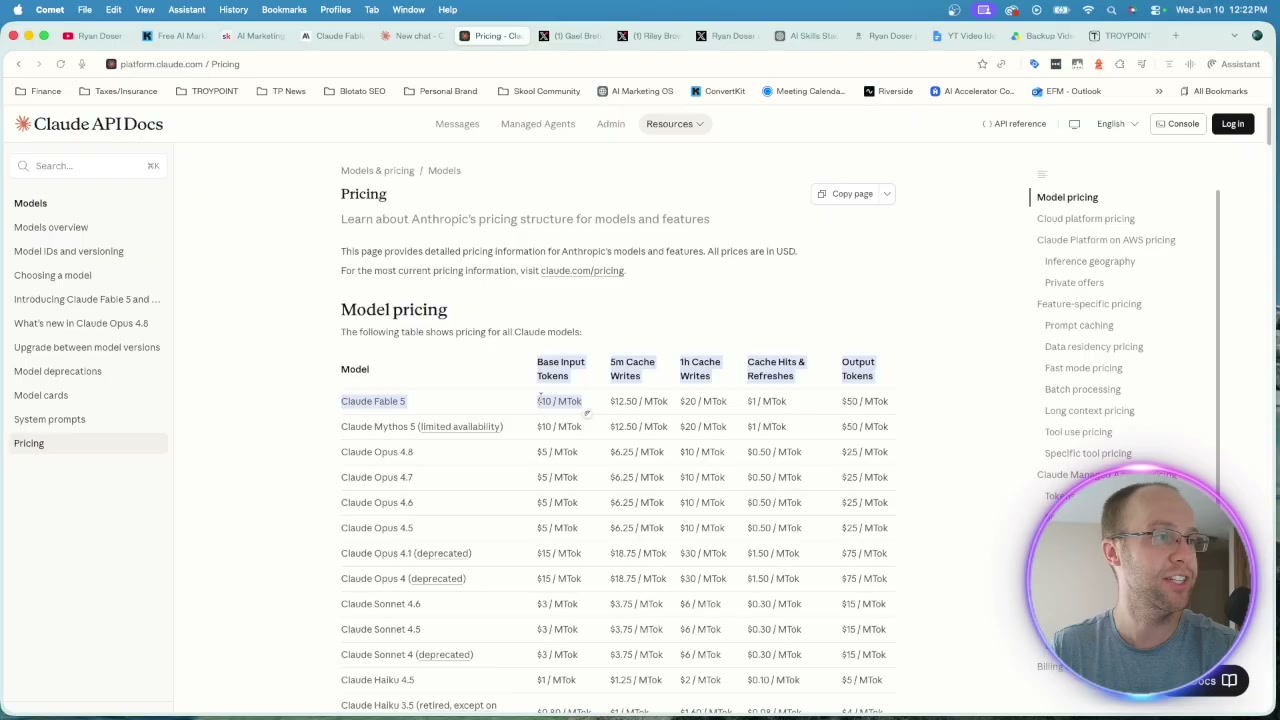Open the extensions puzzle-piece menu
Viewport: 1280px width, 720px height.
pyautogui.click(x=1120, y=64)
